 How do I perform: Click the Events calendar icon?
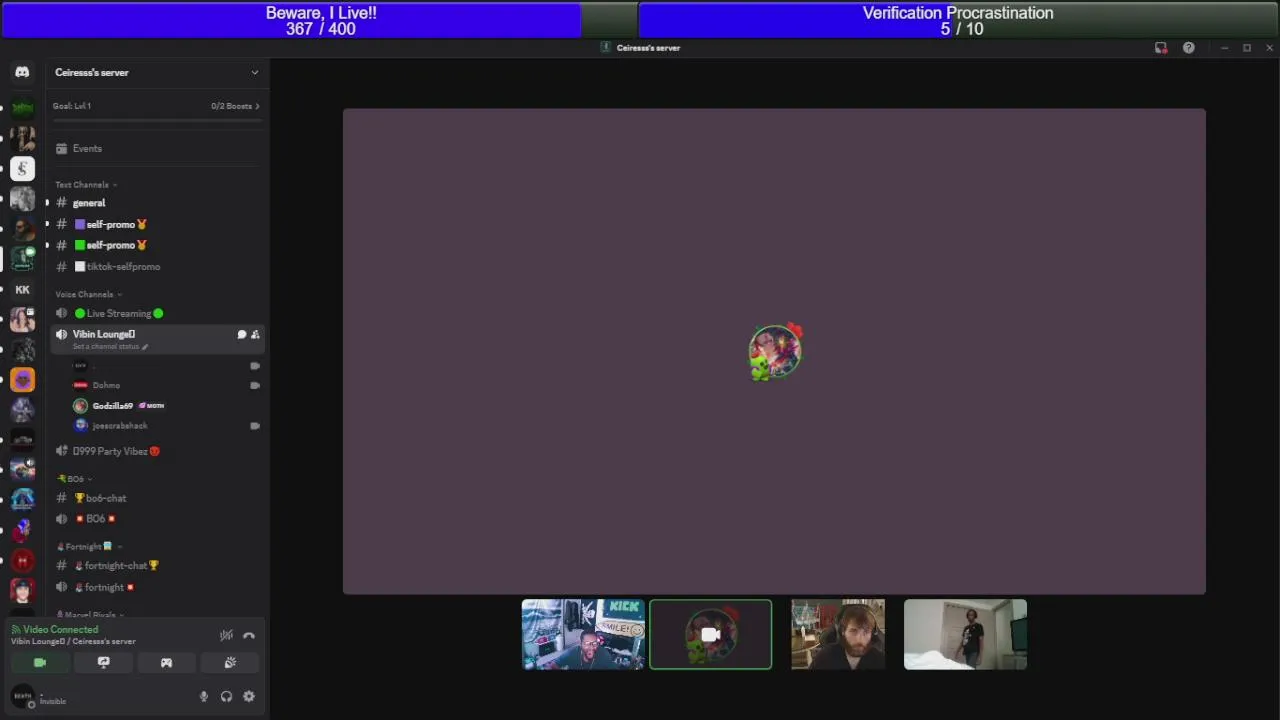pyautogui.click(x=61, y=149)
